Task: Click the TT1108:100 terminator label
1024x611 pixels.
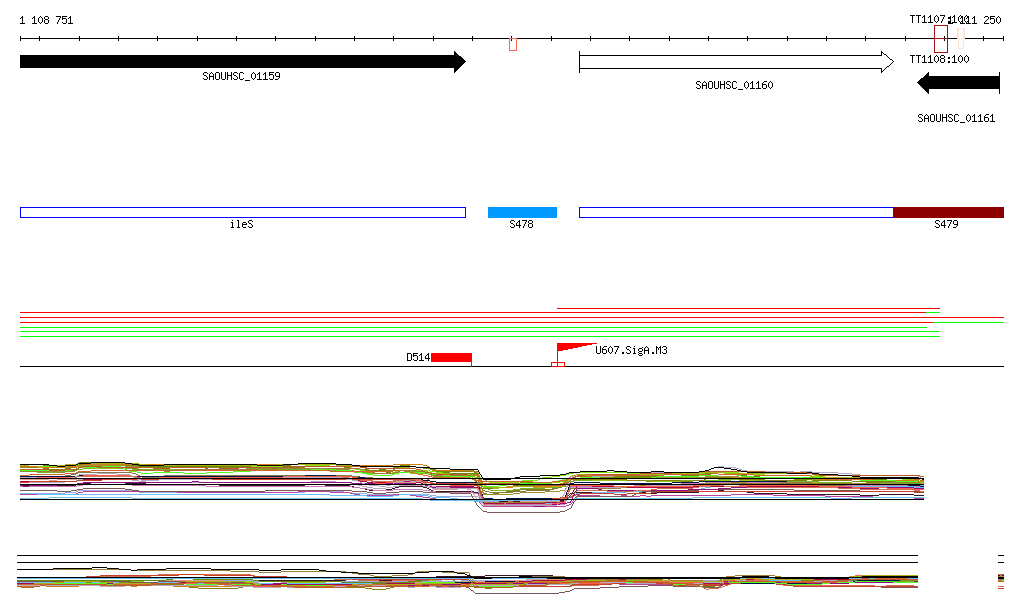Action: point(939,59)
